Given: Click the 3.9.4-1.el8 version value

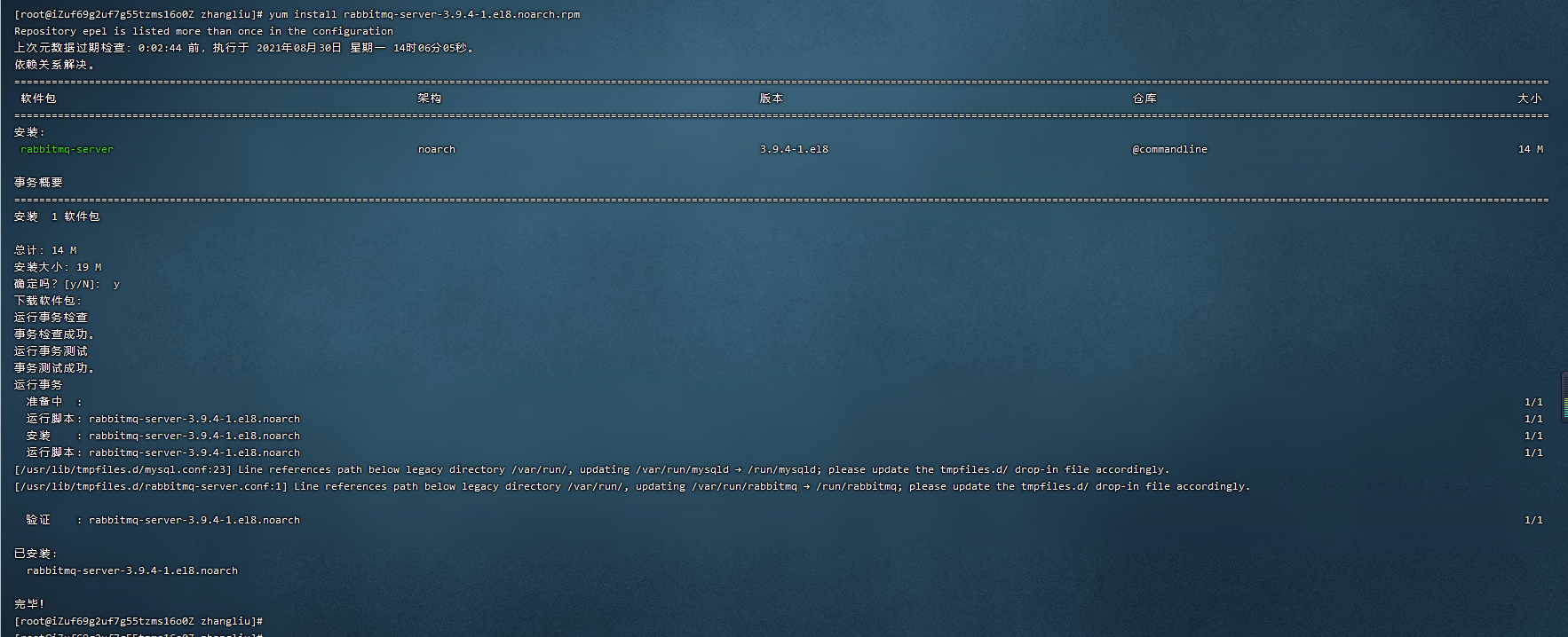Looking at the screenshot, I should [x=794, y=149].
